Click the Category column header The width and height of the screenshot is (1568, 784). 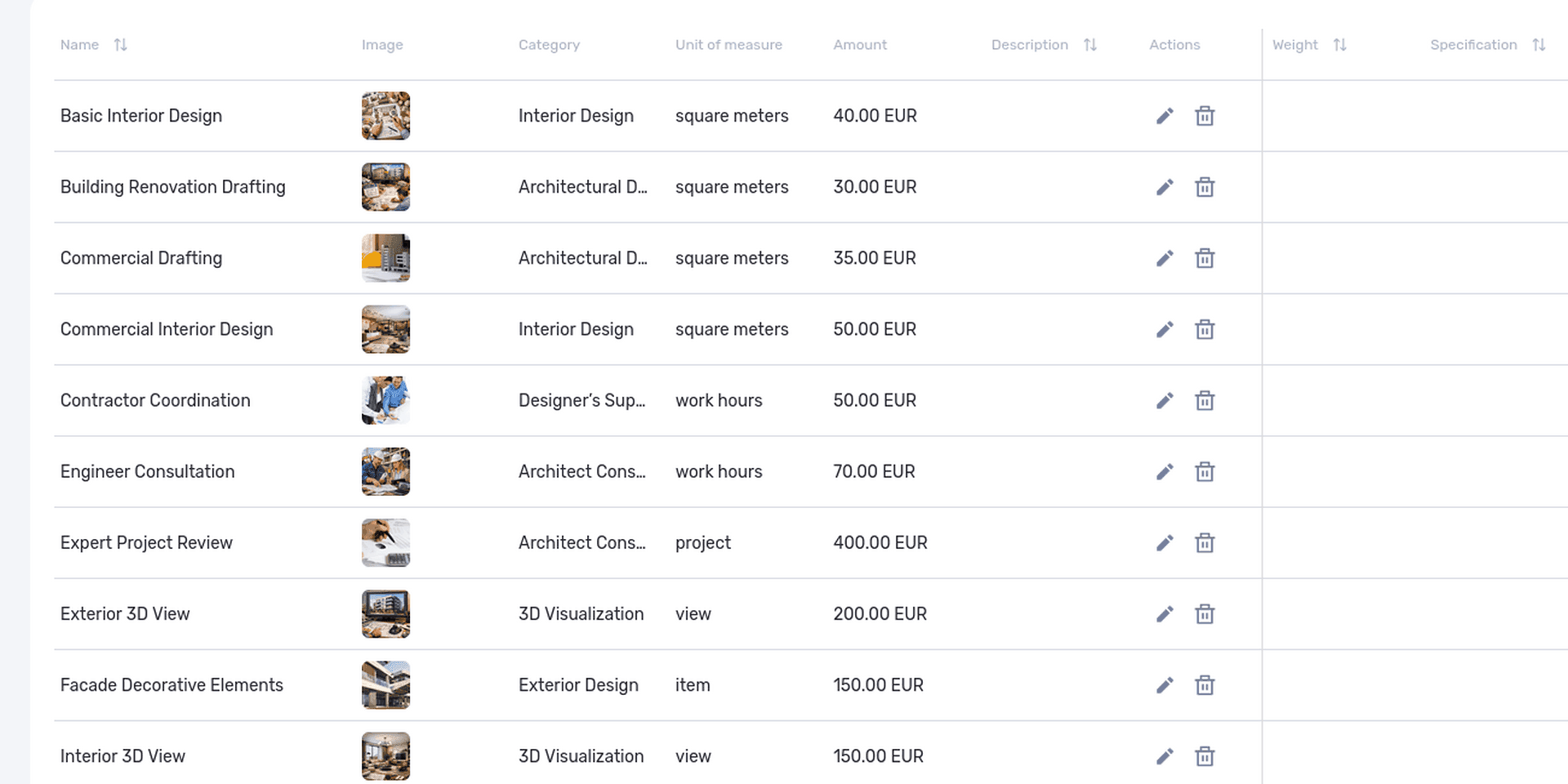click(549, 45)
